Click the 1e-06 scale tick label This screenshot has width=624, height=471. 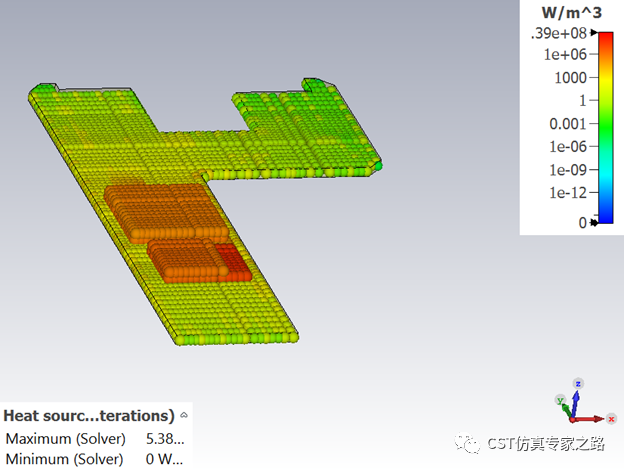click(568, 147)
